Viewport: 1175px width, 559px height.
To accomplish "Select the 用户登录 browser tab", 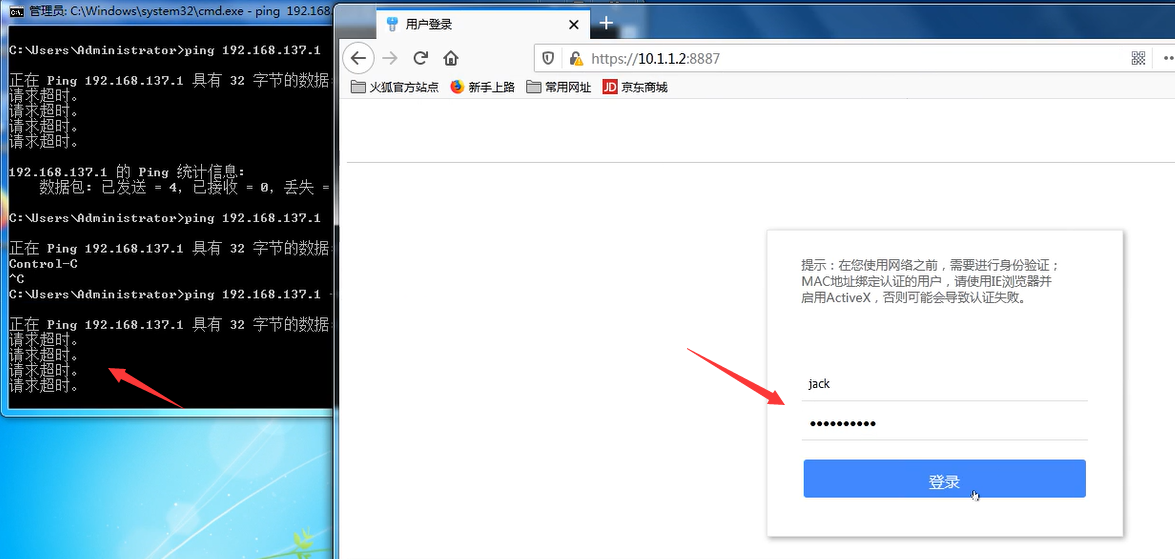I will pos(483,24).
